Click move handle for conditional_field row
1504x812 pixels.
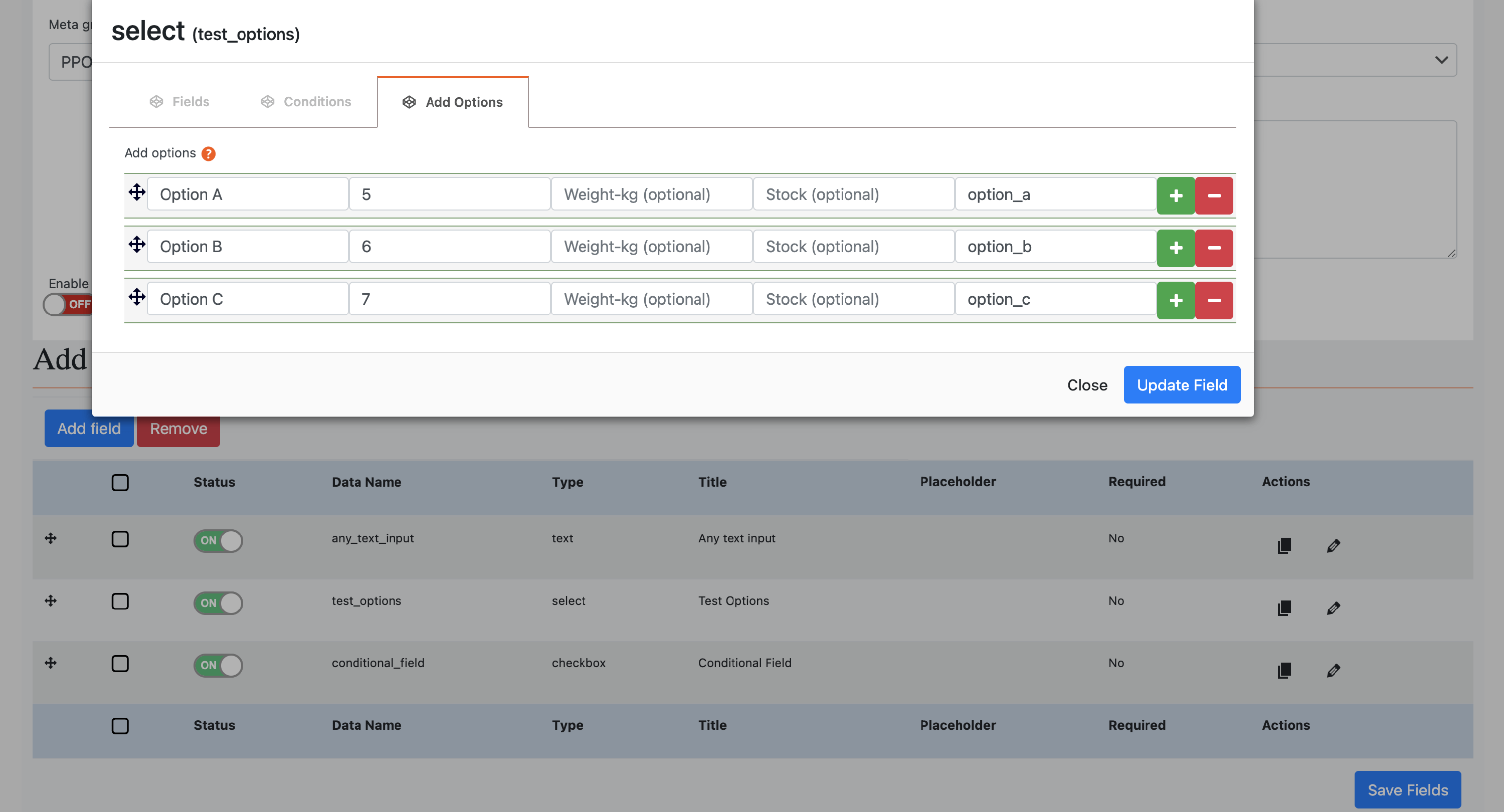(51, 663)
